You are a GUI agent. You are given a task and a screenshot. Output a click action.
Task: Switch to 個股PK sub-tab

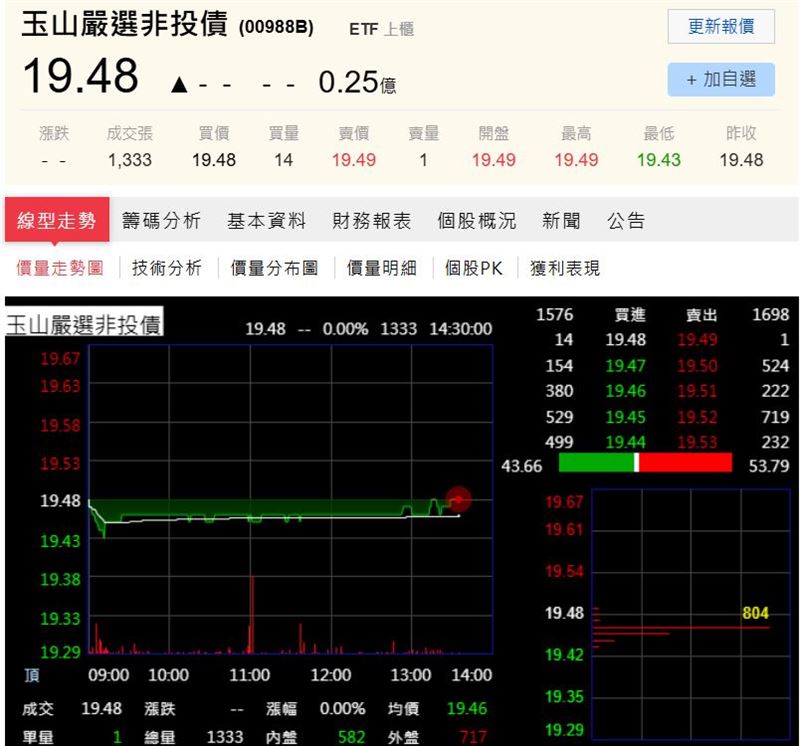(473, 267)
